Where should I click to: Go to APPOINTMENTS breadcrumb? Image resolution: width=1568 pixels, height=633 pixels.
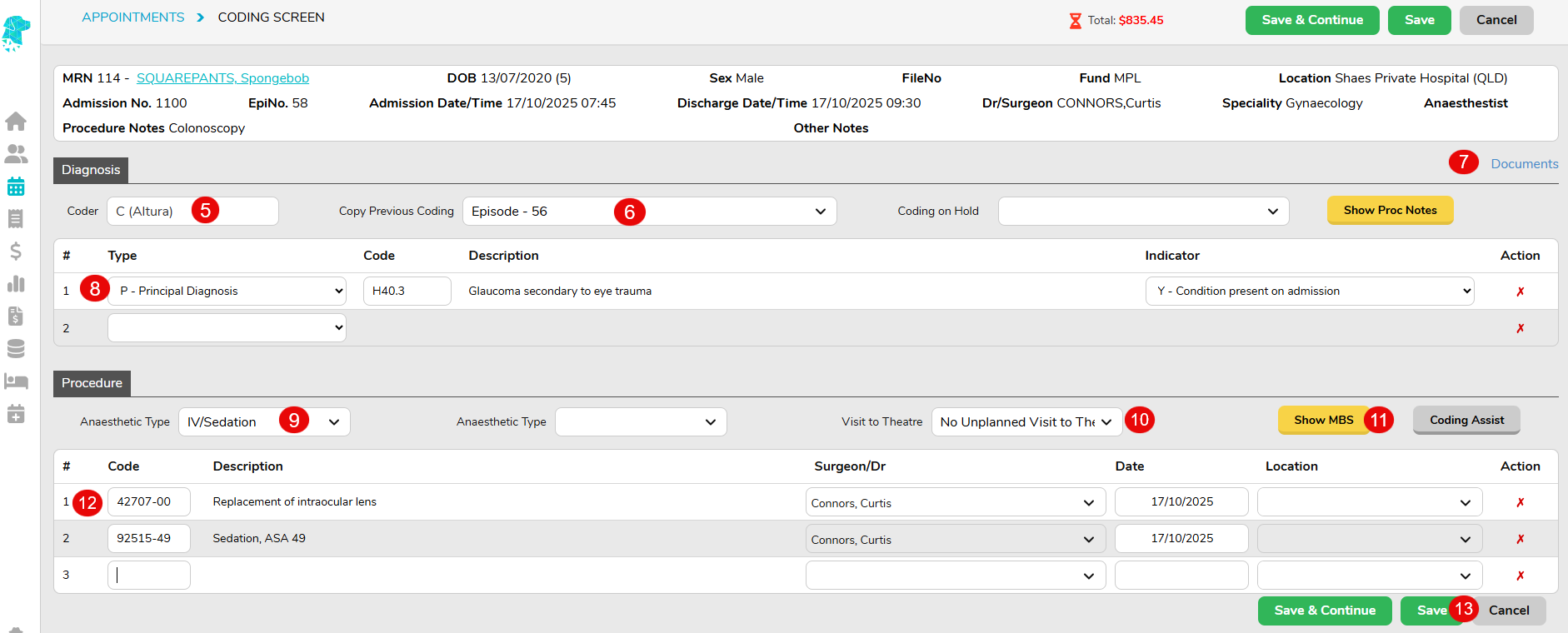point(133,17)
